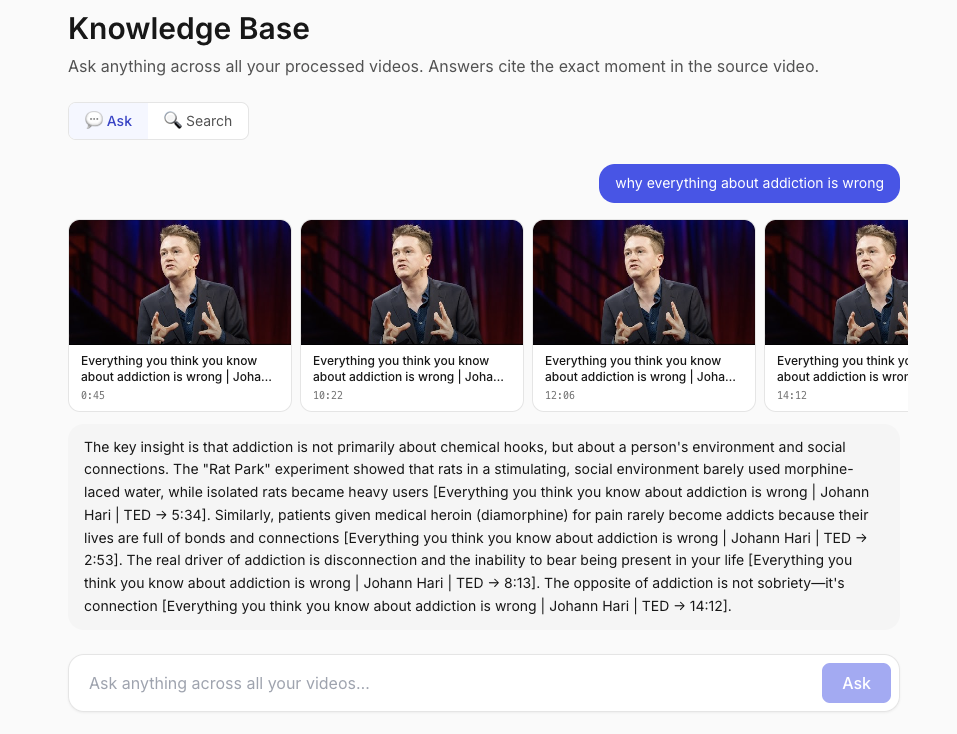Click the 8:13 citation in the answer
Screen dimensions: 957x734
pyautogui.click(x=518, y=583)
